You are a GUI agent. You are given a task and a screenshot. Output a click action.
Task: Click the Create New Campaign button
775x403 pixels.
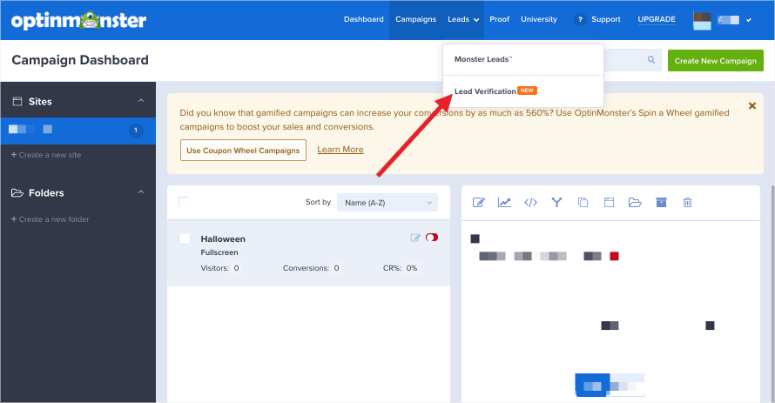(715, 61)
